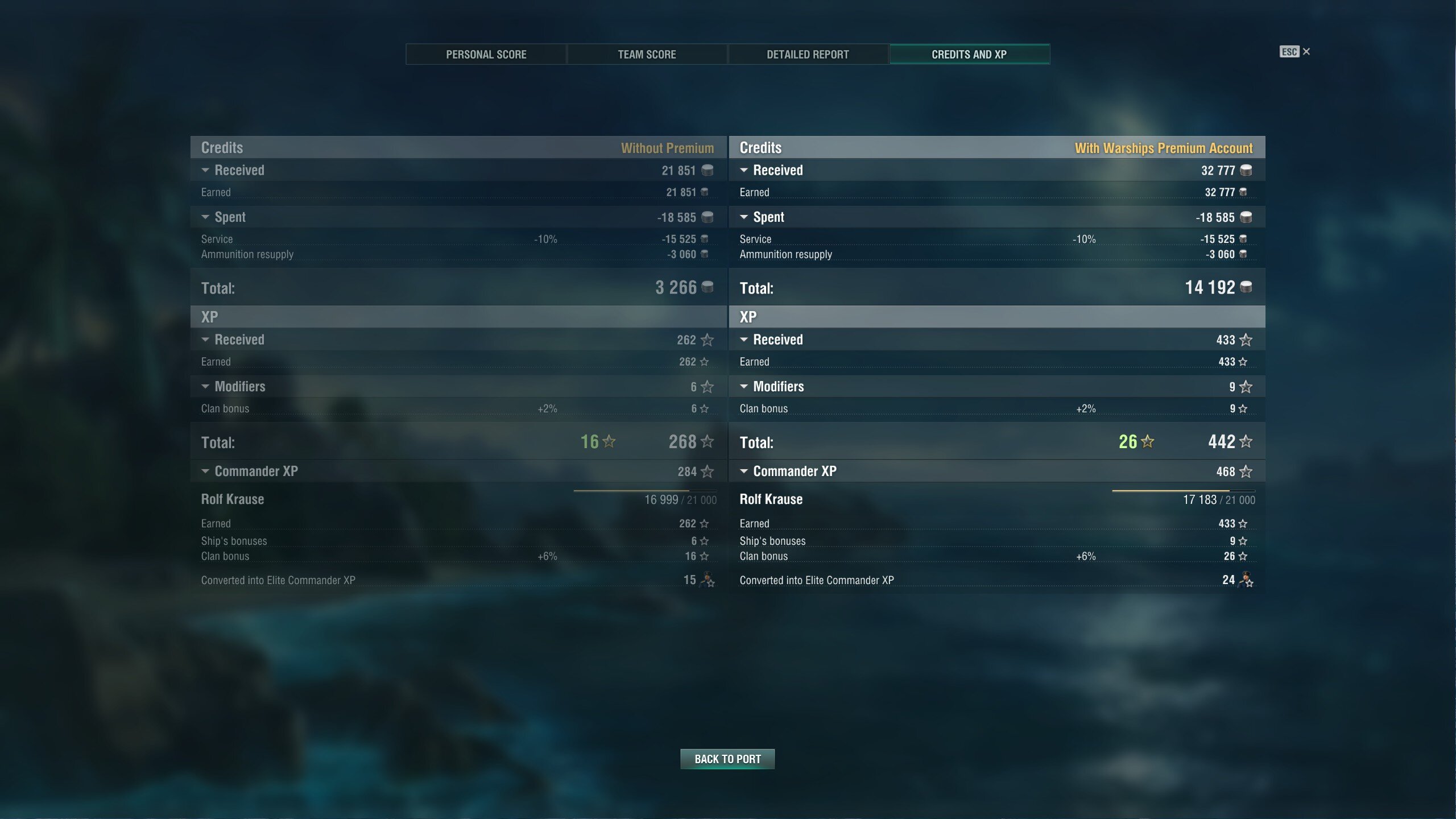The width and height of the screenshot is (1456, 819).
Task: Click the star icon next to the 442 XP total
Action: coord(1246,441)
